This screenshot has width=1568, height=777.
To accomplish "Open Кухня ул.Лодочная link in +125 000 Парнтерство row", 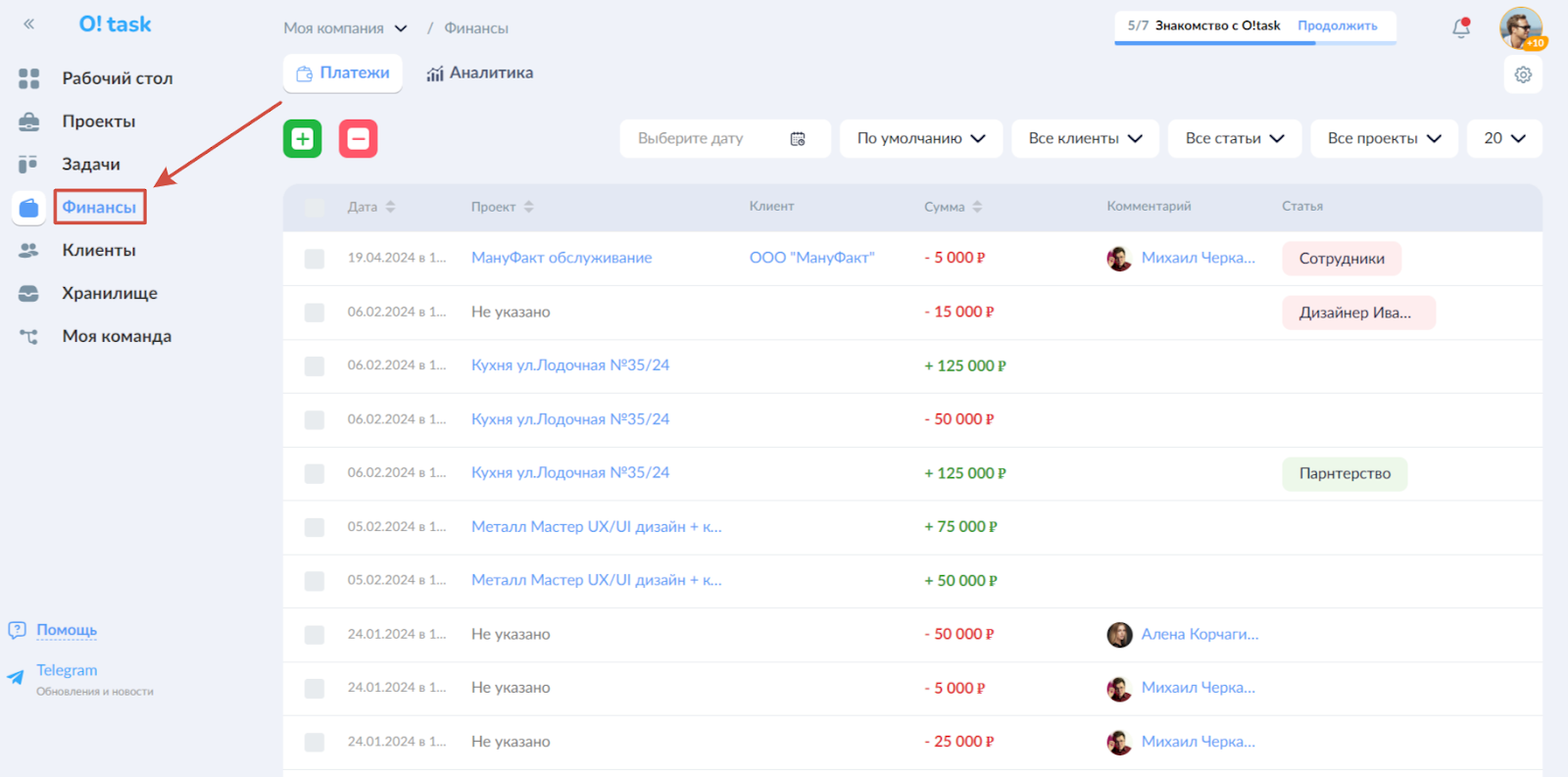I will (x=570, y=472).
